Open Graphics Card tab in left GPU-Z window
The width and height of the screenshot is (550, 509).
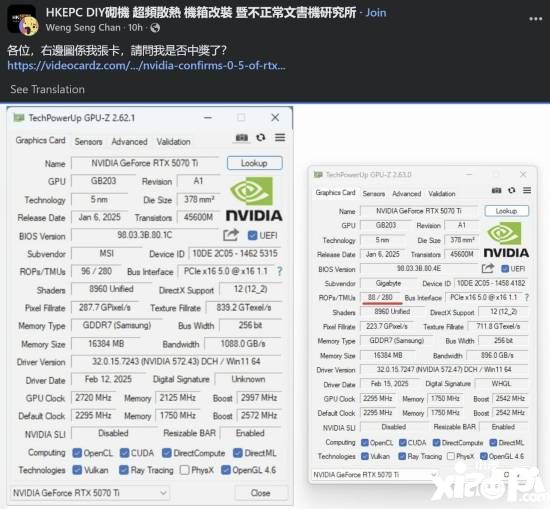click(40, 140)
